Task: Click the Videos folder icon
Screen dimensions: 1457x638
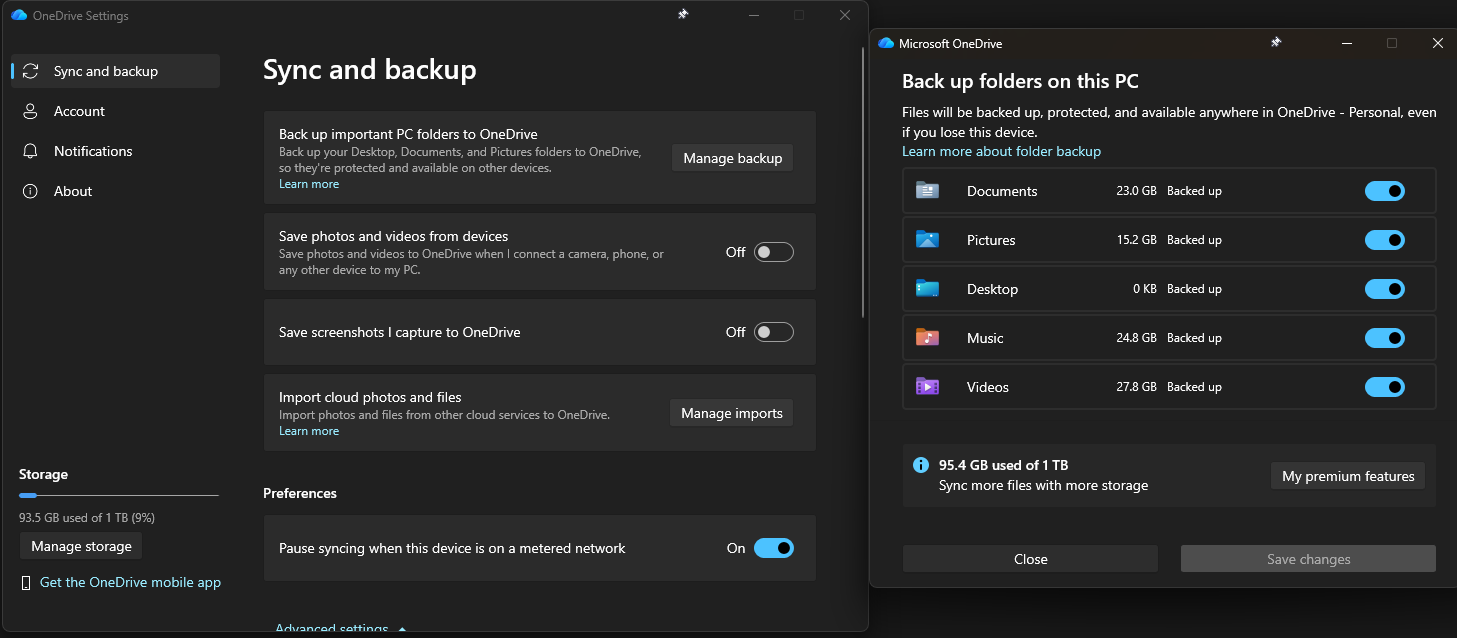Action: tap(927, 387)
